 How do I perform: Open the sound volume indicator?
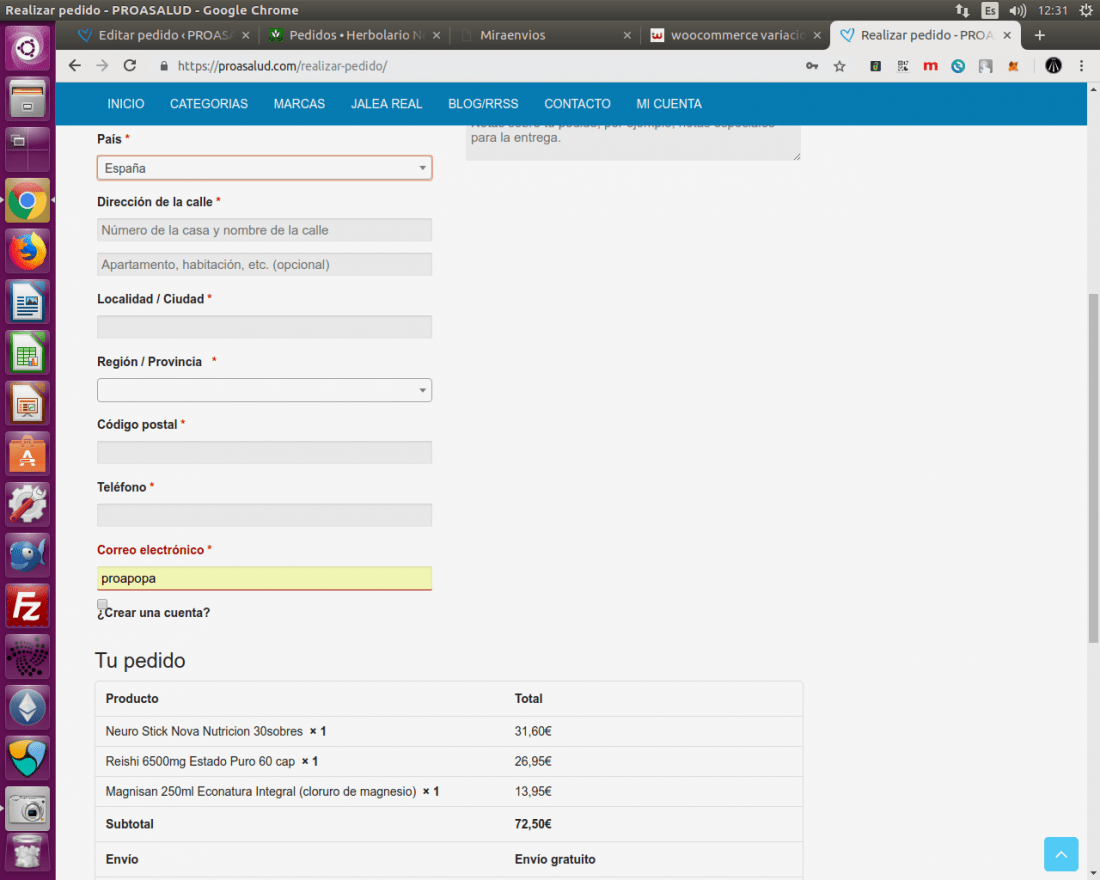click(x=1017, y=11)
